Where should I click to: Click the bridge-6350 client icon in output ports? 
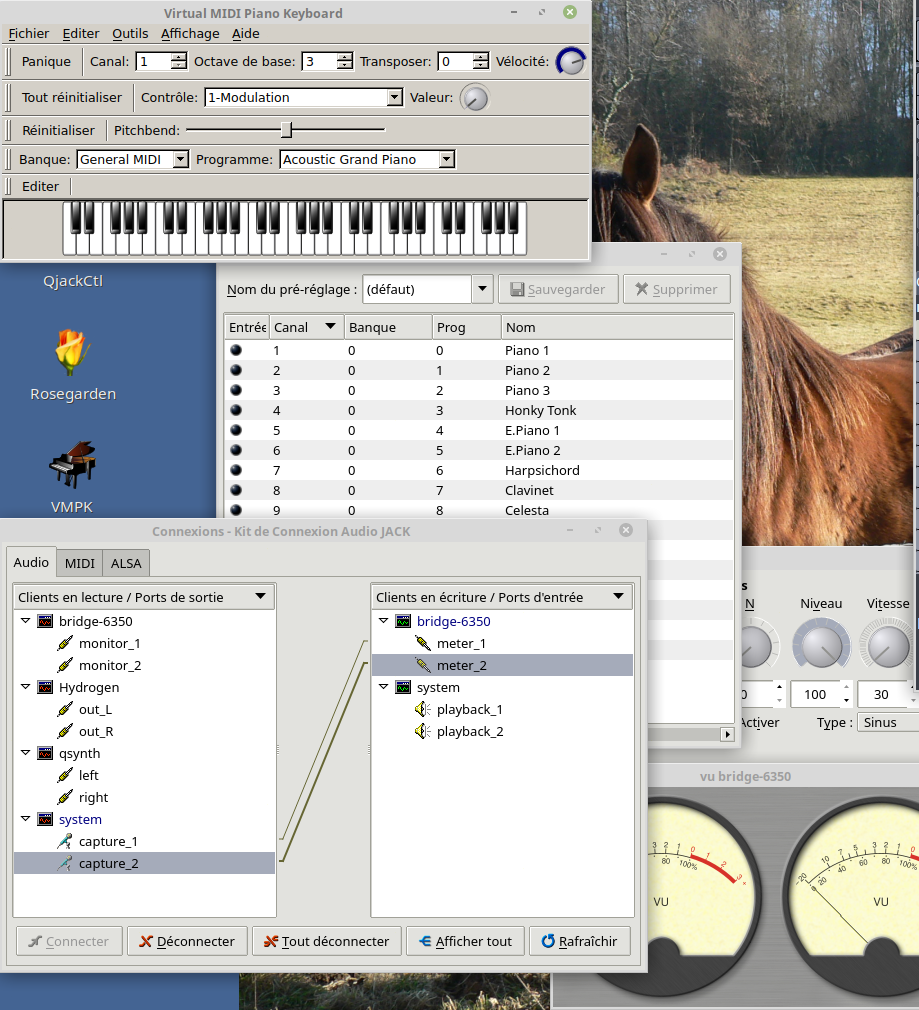click(45, 622)
